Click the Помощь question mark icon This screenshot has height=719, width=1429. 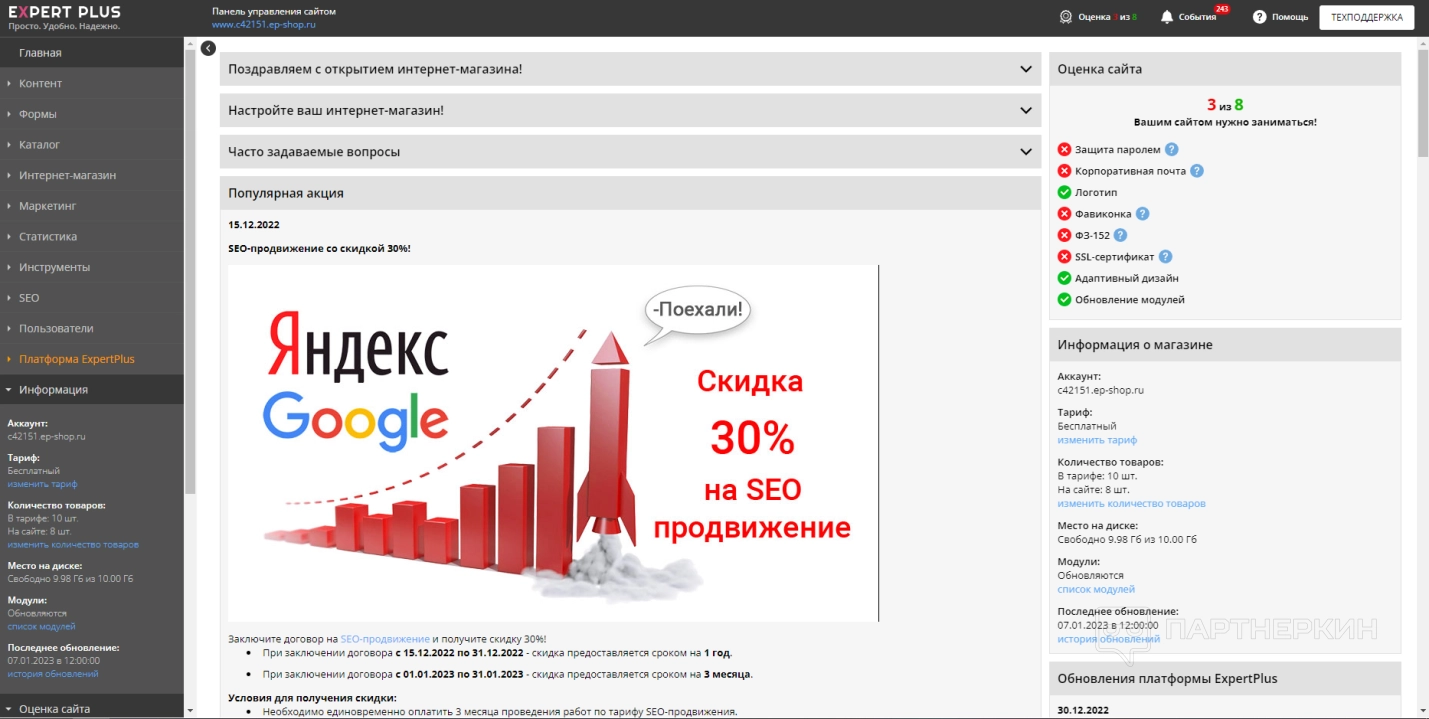(1259, 17)
